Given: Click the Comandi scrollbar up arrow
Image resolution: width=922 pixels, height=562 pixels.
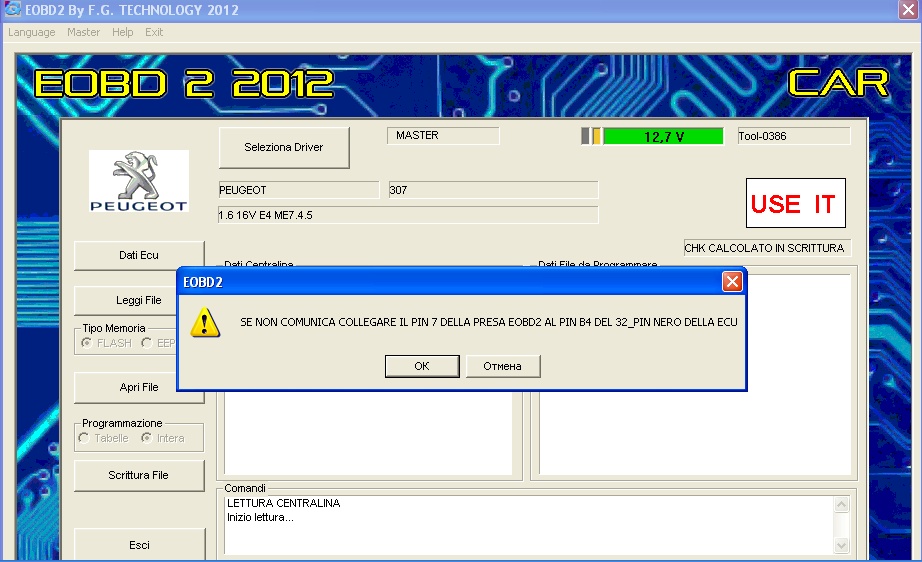Looking at the screenshot, I should click(x=841, y=505).
